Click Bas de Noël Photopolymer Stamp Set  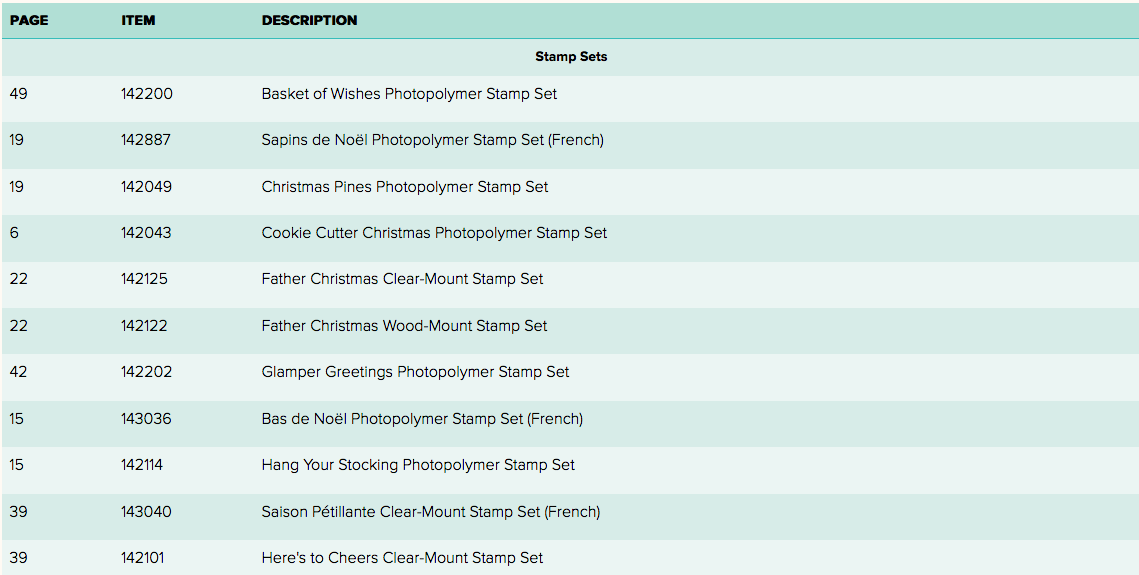click(422, 419)
